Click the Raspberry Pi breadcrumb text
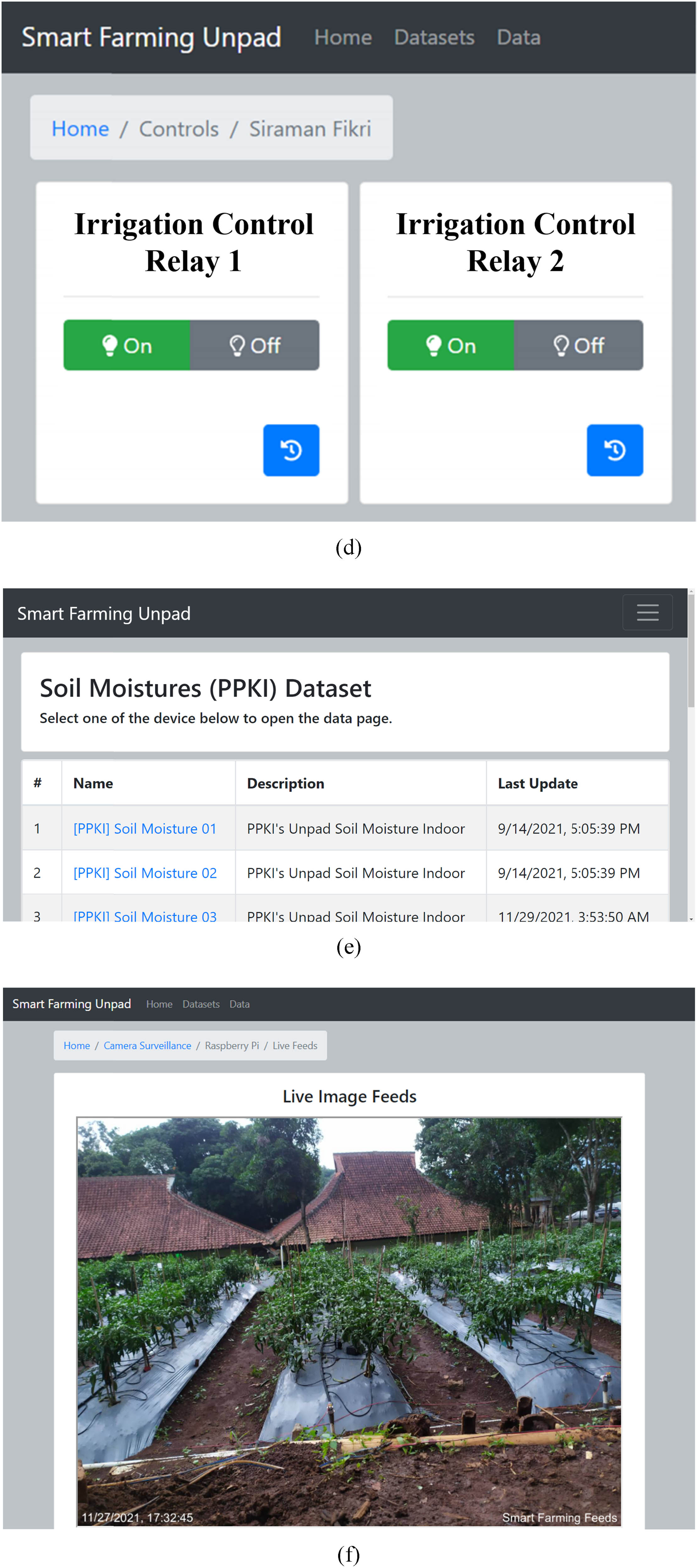Screen dimensions: 698x1568 click(x=232, y=1045)
